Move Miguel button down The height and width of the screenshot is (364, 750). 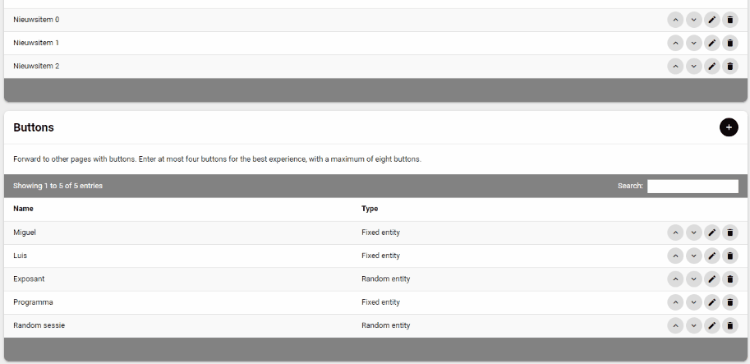point(694,233)
